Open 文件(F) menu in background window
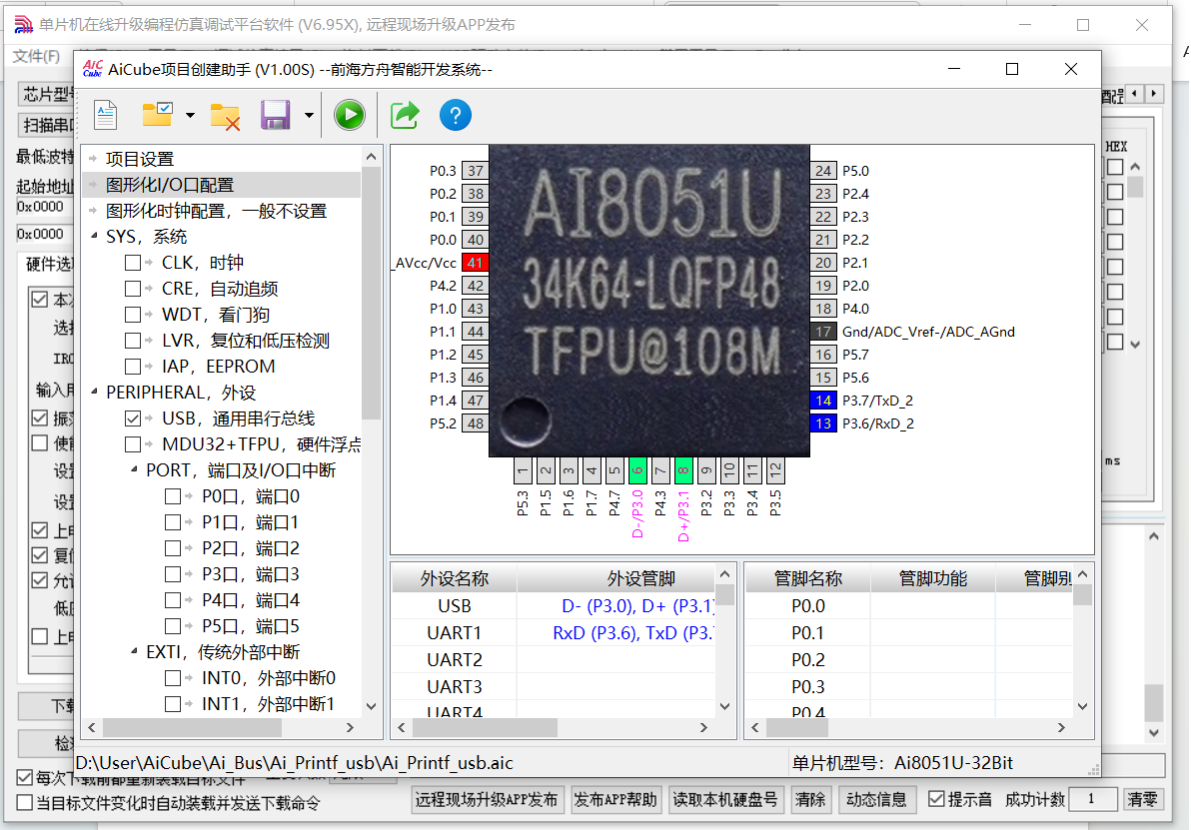 coord(36,56)
